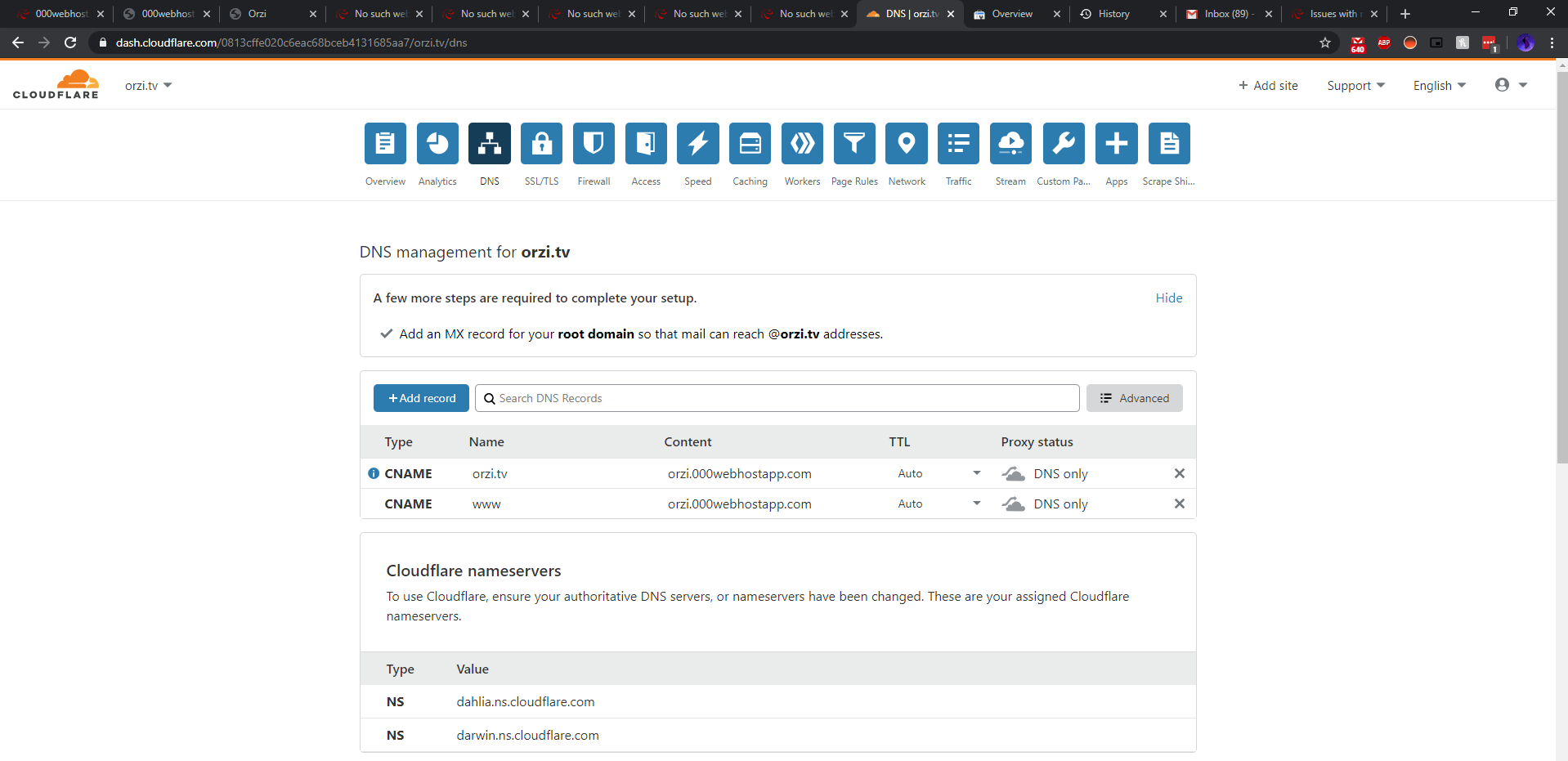
Task: Open the Overview section icon
Action: click(385, 144)
